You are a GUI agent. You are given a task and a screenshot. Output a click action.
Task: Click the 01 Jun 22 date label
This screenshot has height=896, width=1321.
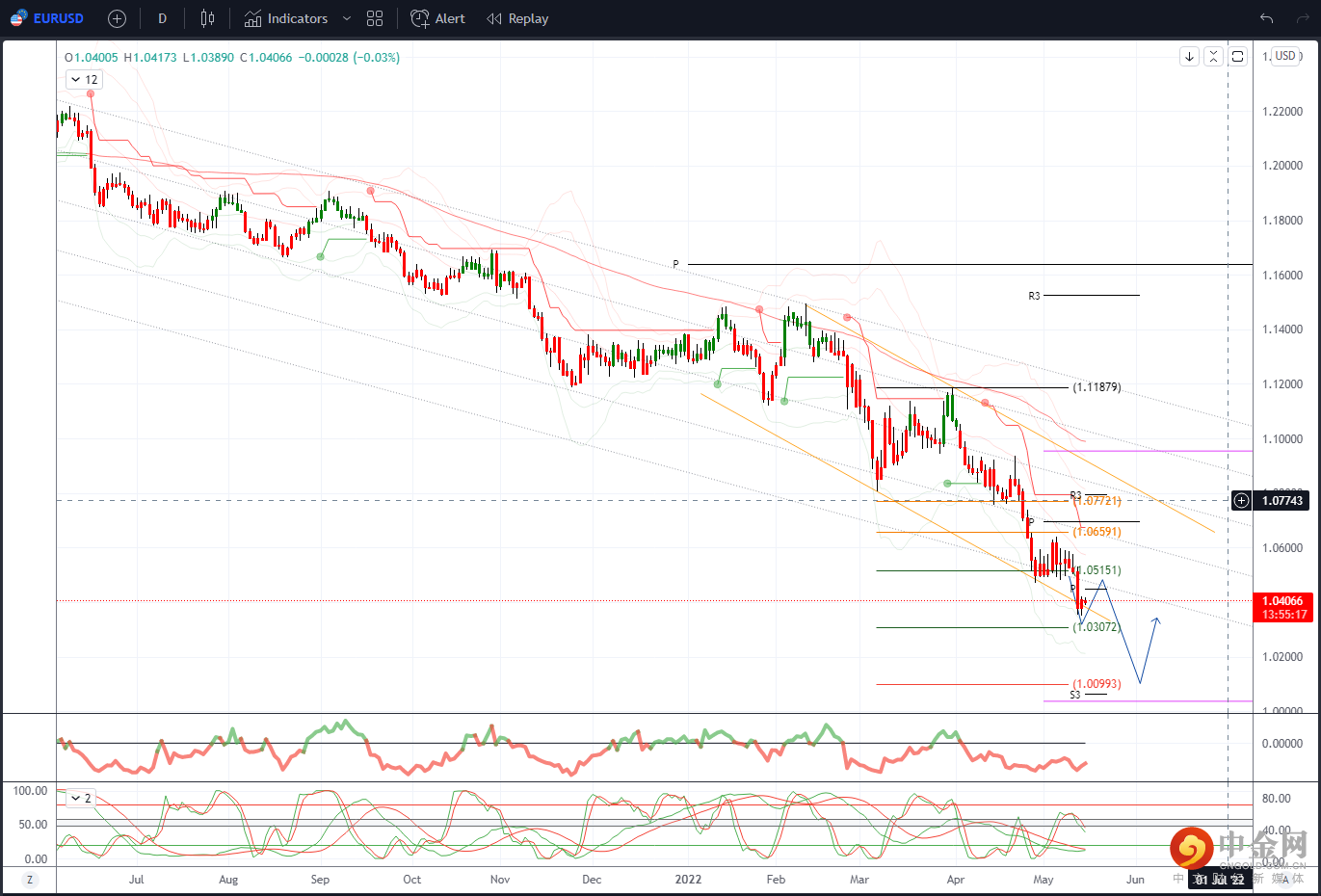[x=1218, y=879]
